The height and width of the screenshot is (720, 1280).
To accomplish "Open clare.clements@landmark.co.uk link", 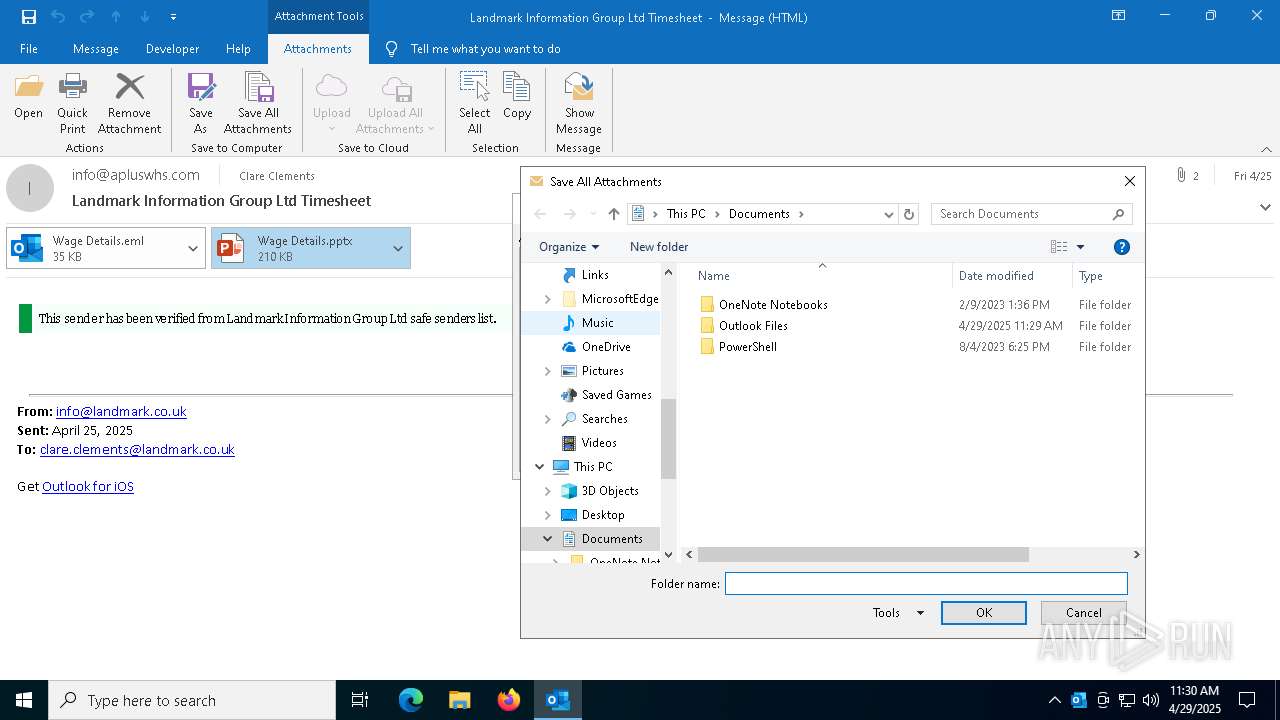I will coord(137,449).
